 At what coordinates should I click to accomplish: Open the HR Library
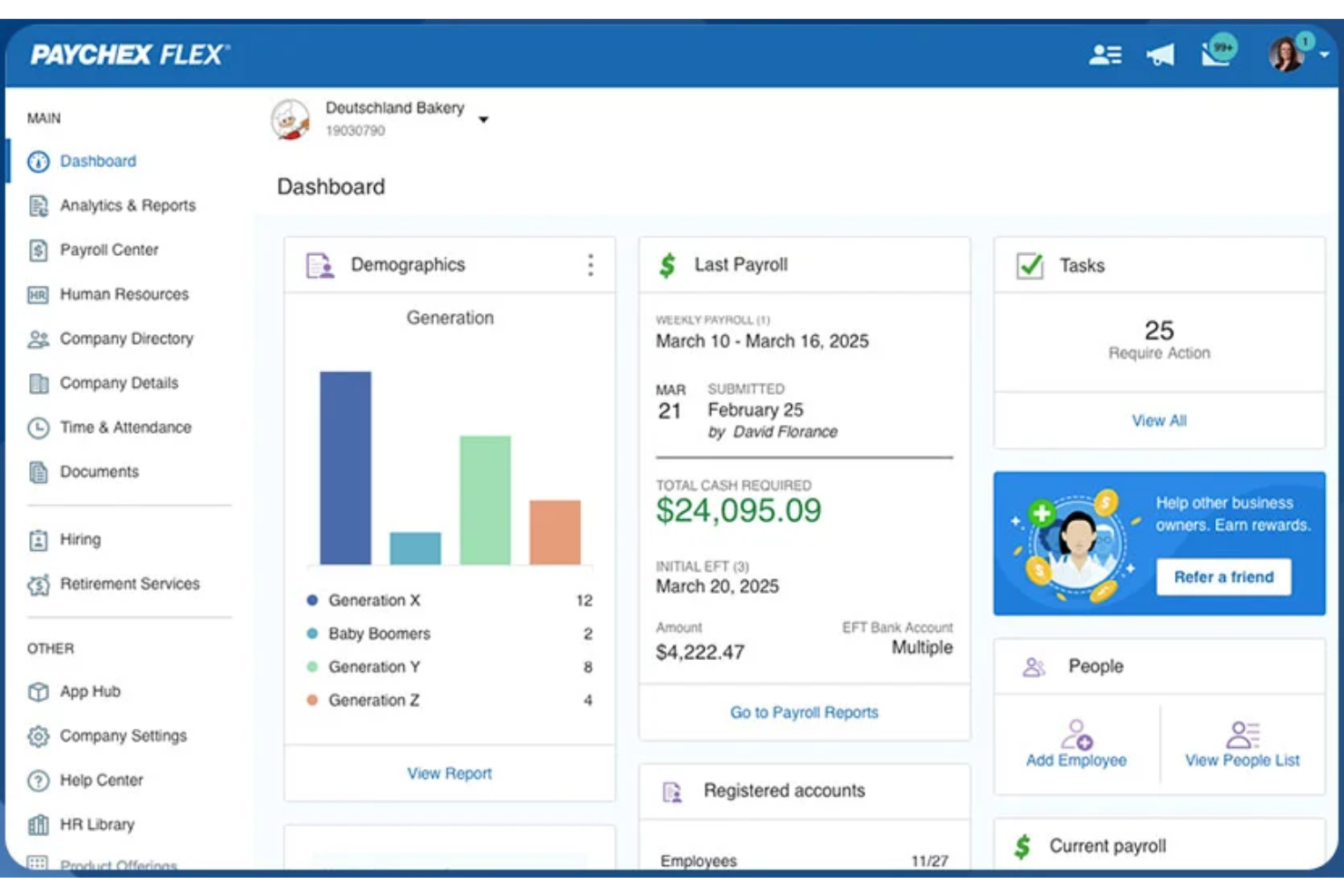pos(95,824)
